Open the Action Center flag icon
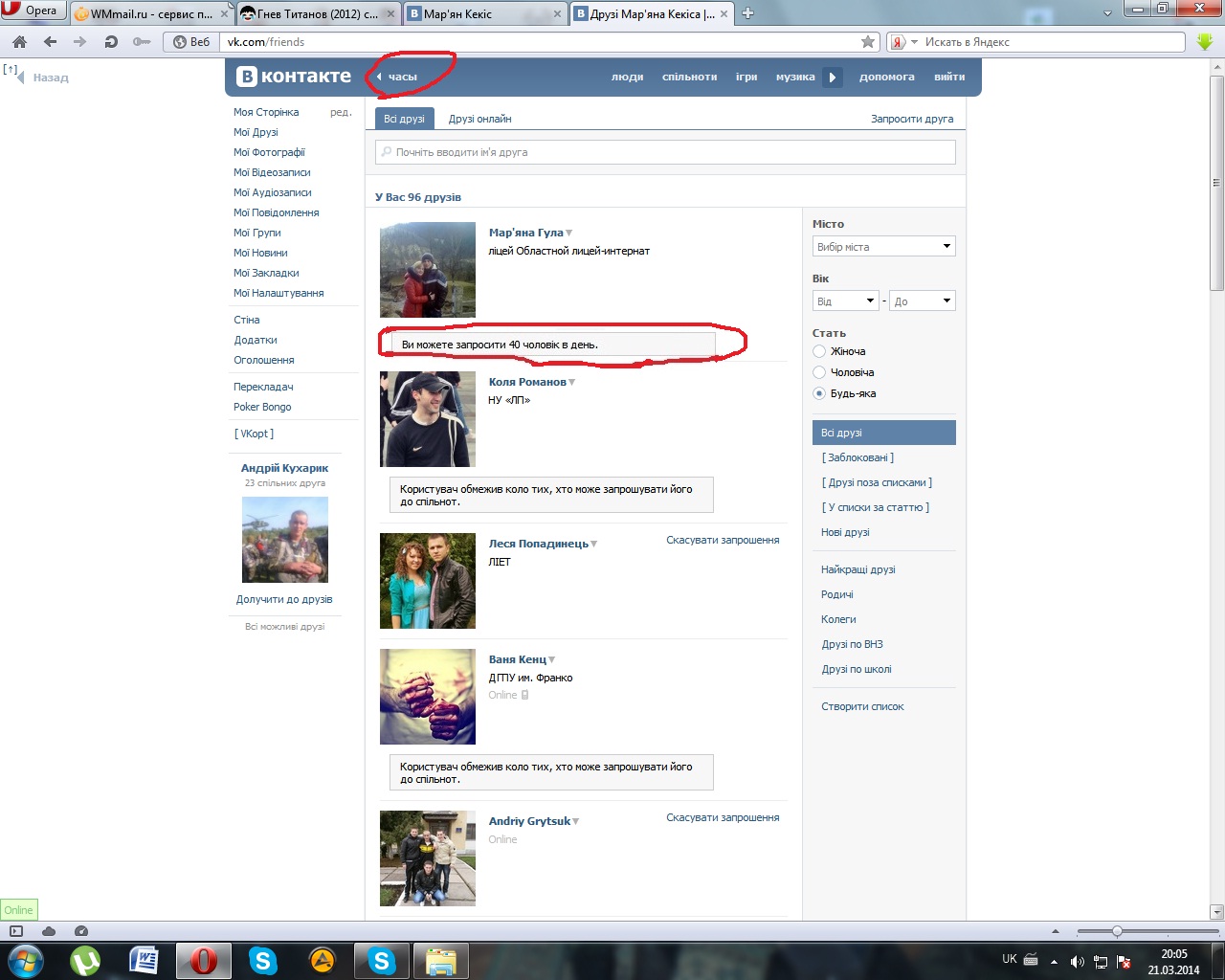 pyautogui.click(x=1124, y=962)
